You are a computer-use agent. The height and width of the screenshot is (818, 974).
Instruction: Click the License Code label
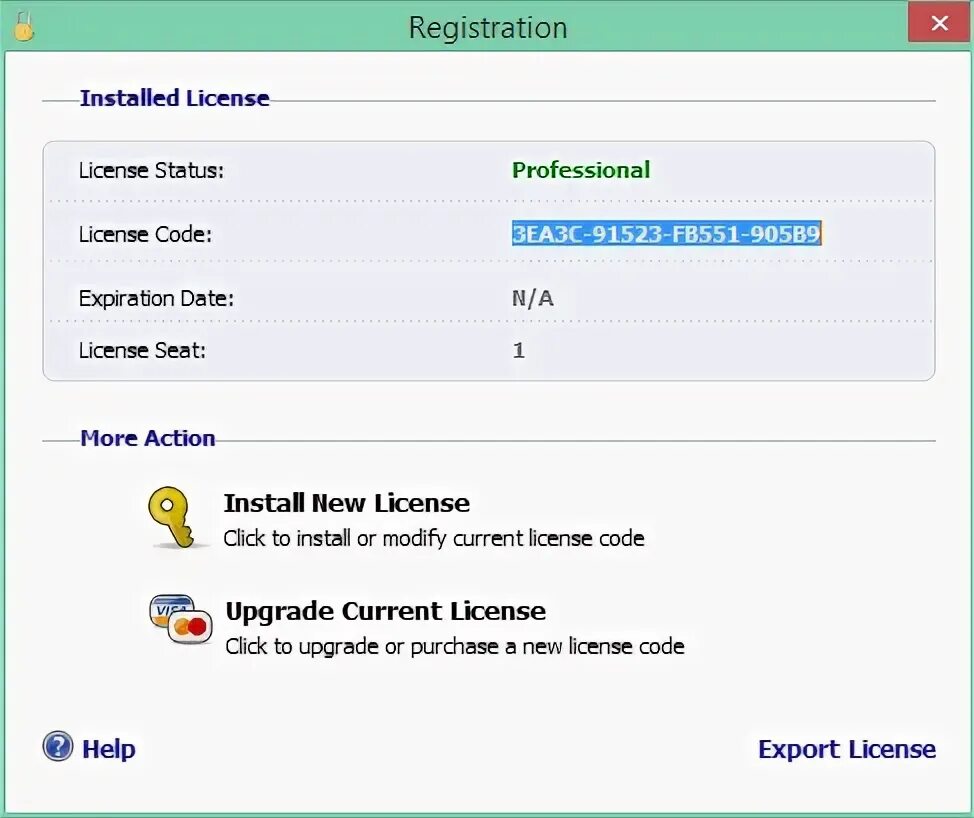[145, 234]
